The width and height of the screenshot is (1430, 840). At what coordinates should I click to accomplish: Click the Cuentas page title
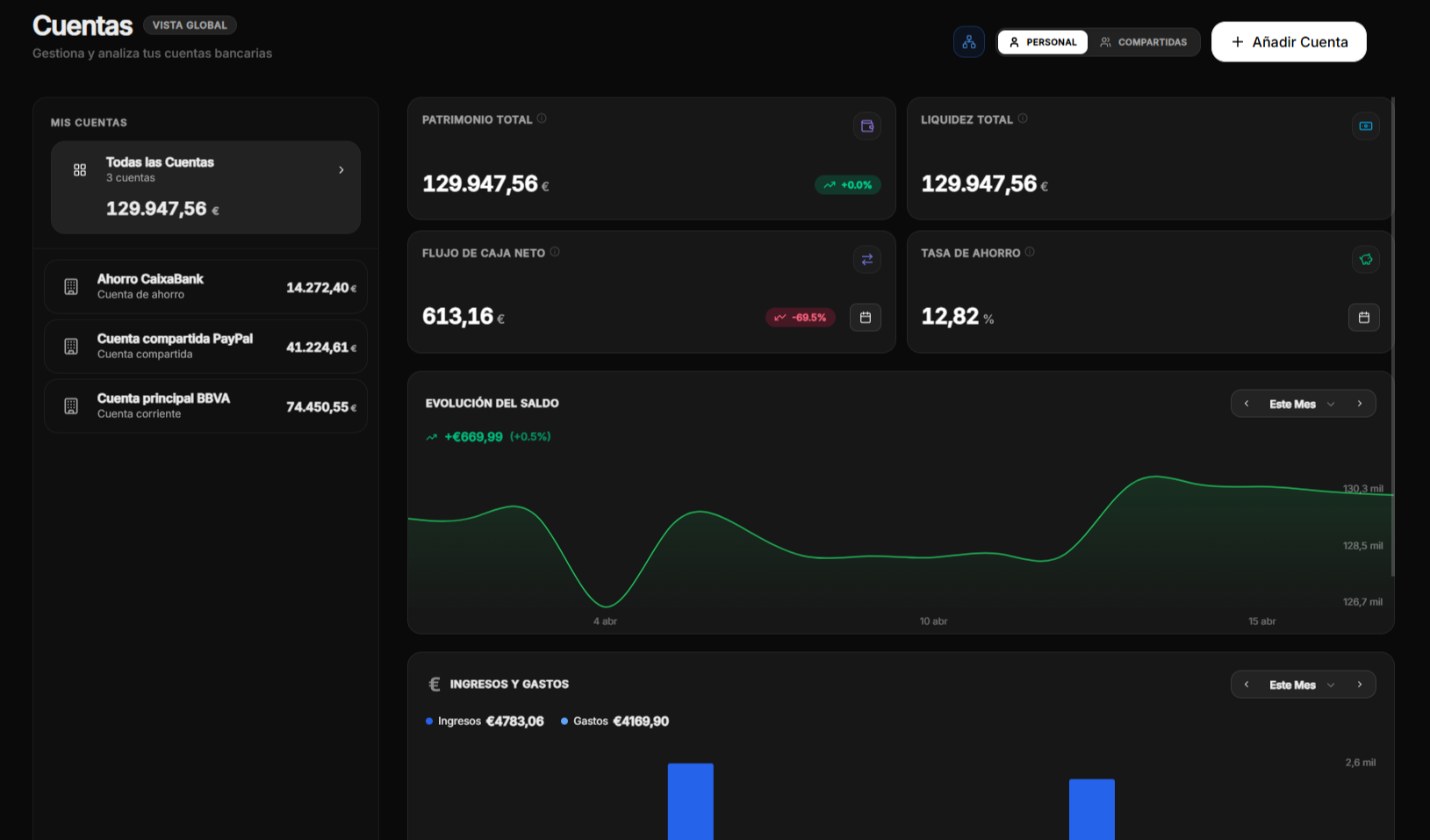click(83, 26)
